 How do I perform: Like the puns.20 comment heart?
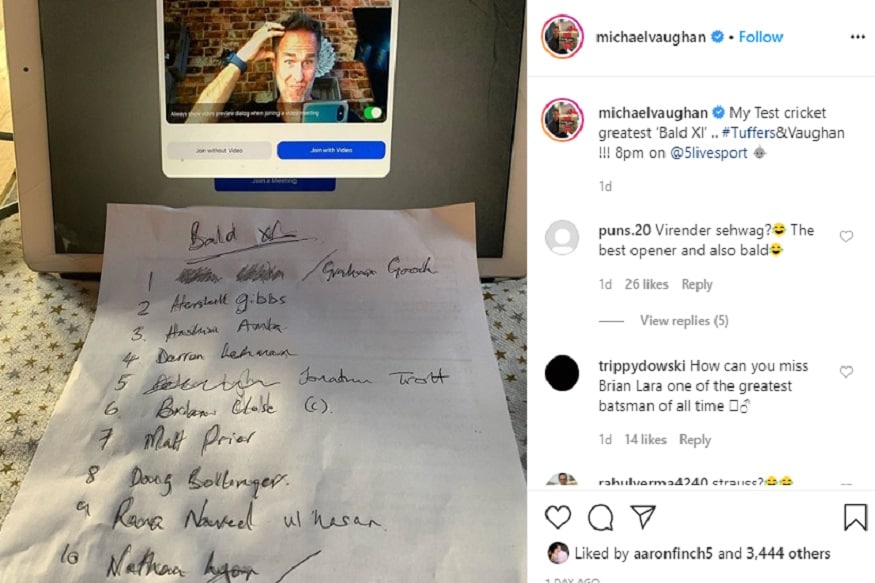point(846,237)
